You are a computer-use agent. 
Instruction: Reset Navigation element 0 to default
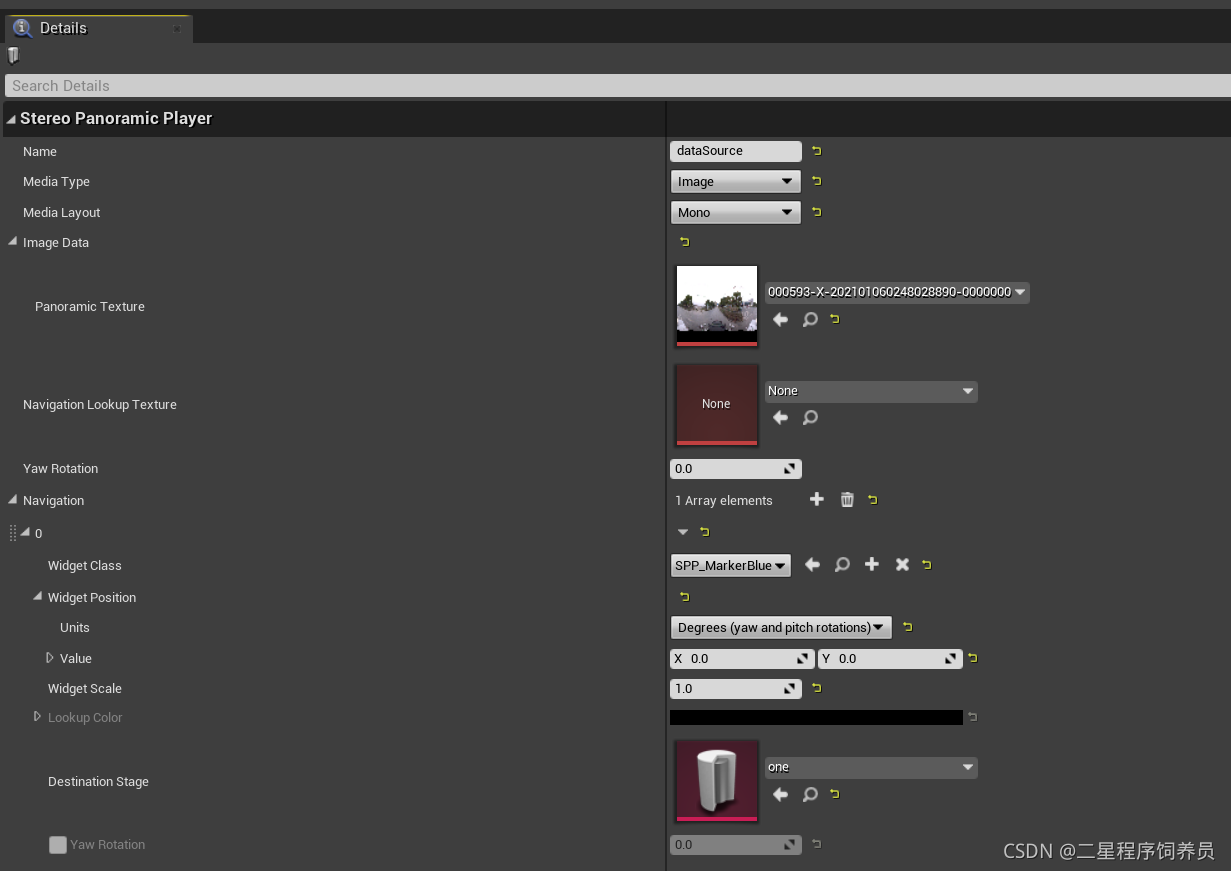point(704,532)
